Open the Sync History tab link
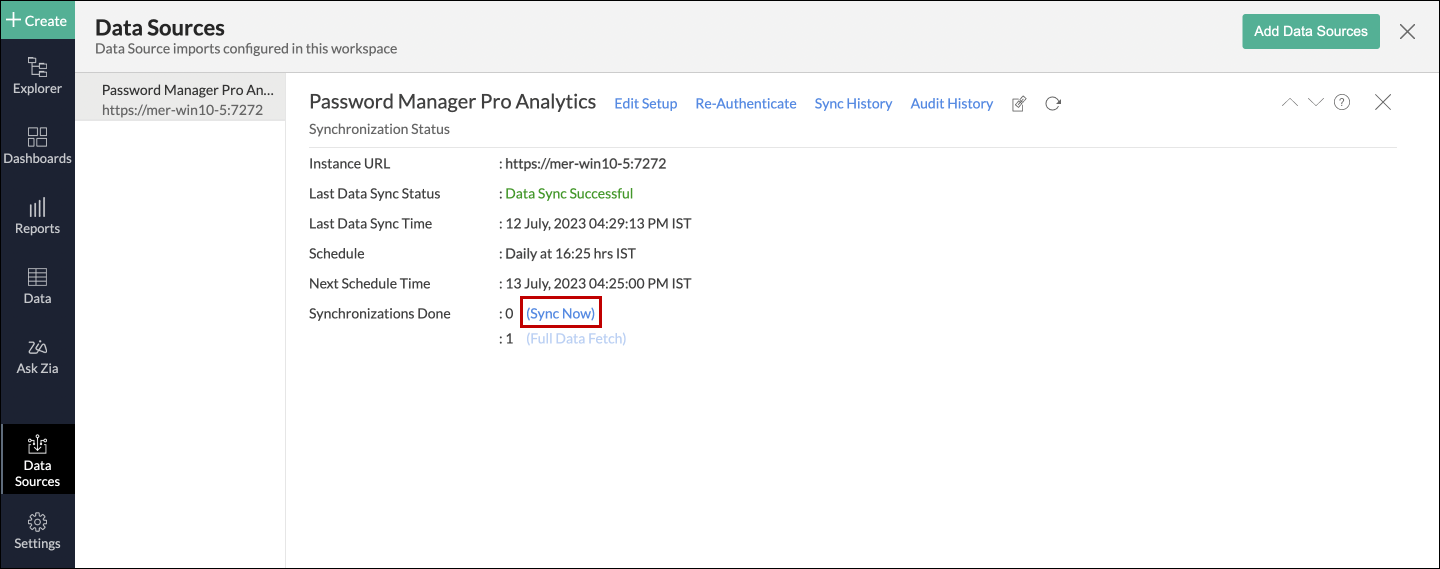1440x569 pixels. [x=853, y=103]
